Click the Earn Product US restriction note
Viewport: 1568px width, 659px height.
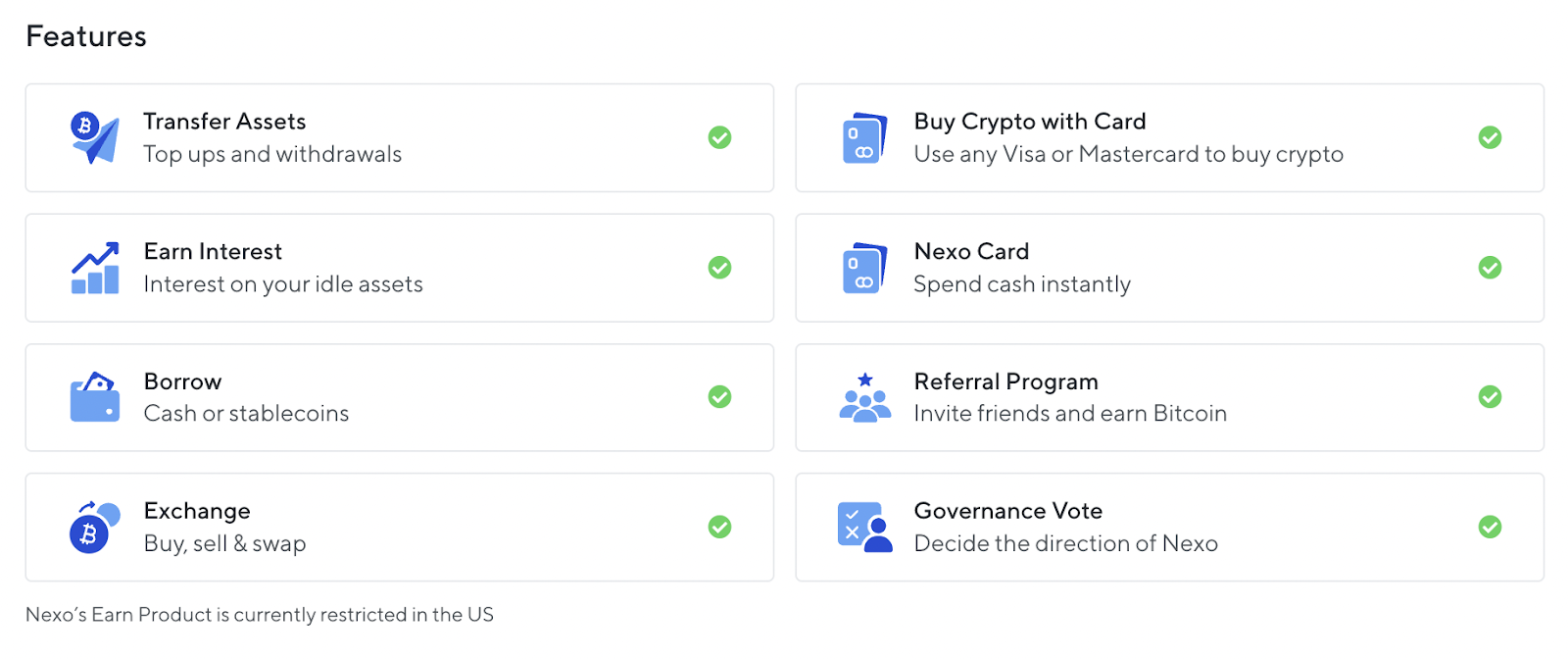point(260,615)
